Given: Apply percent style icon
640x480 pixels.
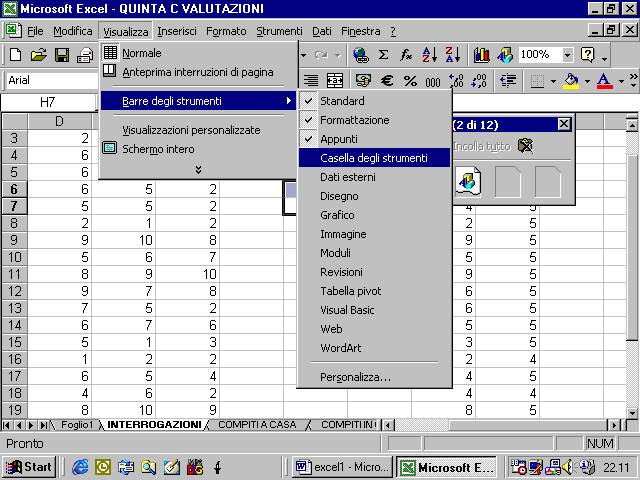Looking at the screenshot, I should 410,80.
